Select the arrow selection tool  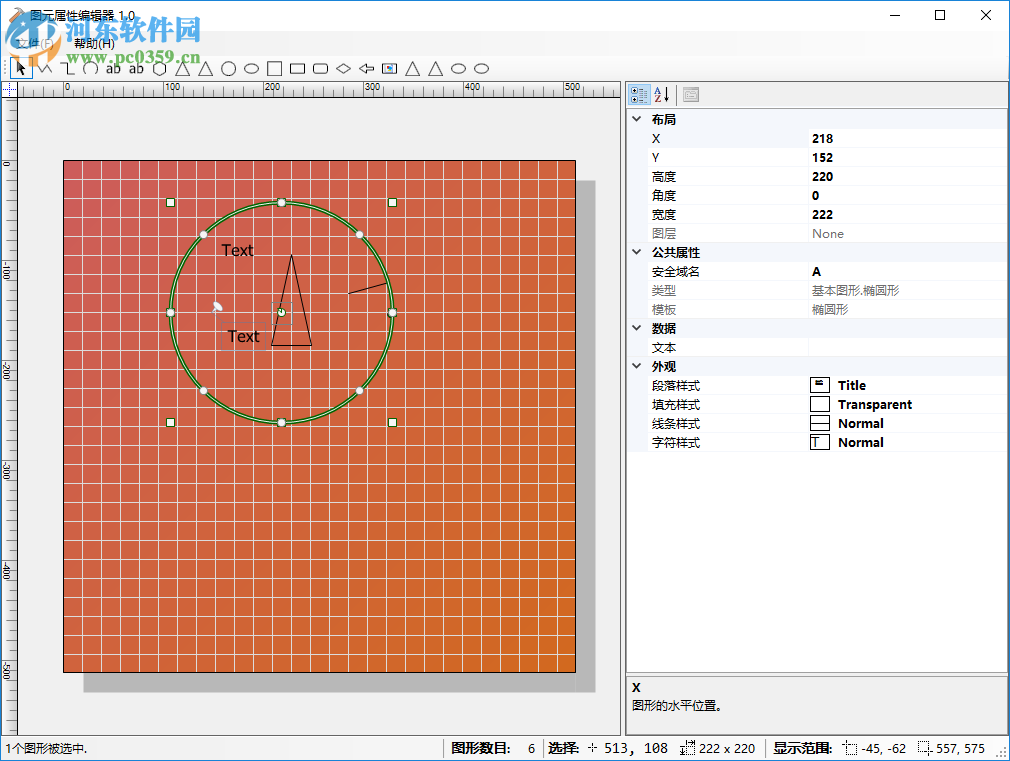[20, 68]
